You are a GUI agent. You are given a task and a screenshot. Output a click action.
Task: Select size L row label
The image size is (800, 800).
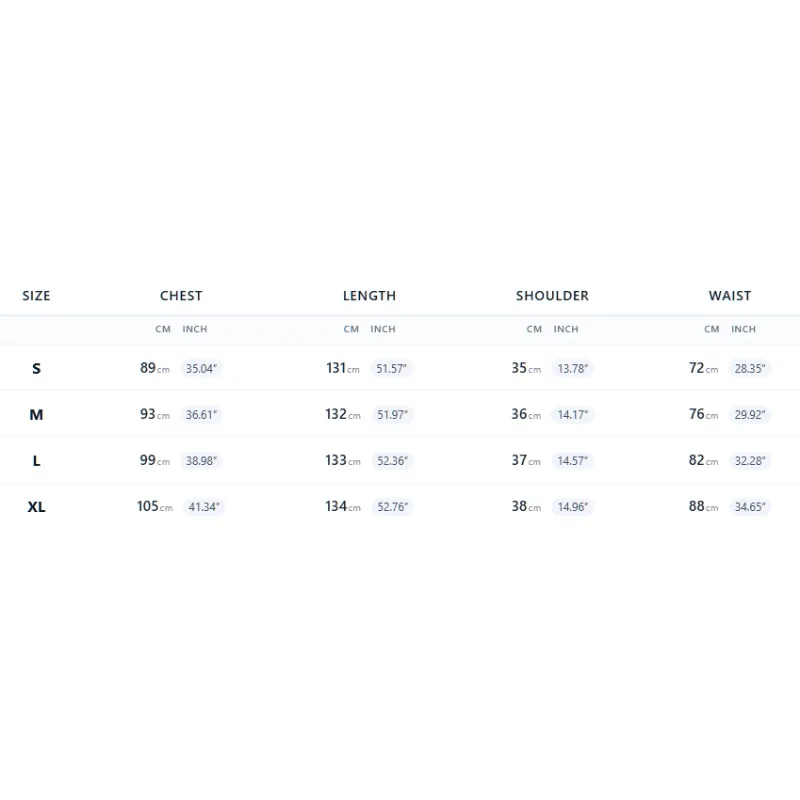tap(36, 461)
